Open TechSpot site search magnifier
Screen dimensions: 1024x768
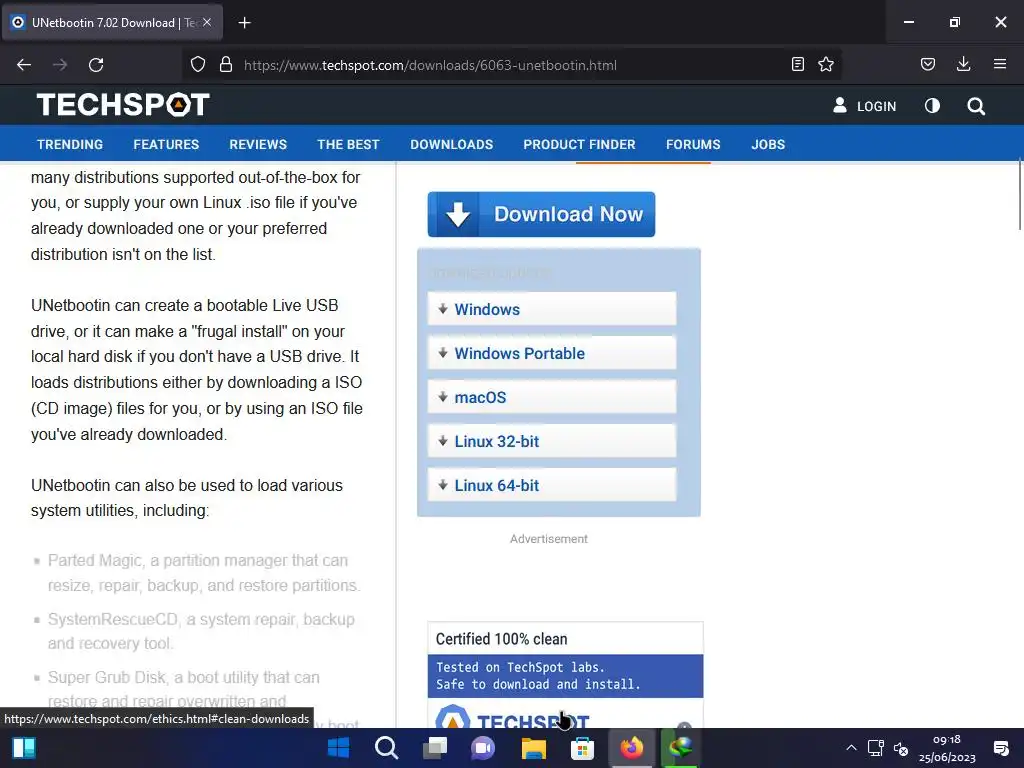coord(976,106)
